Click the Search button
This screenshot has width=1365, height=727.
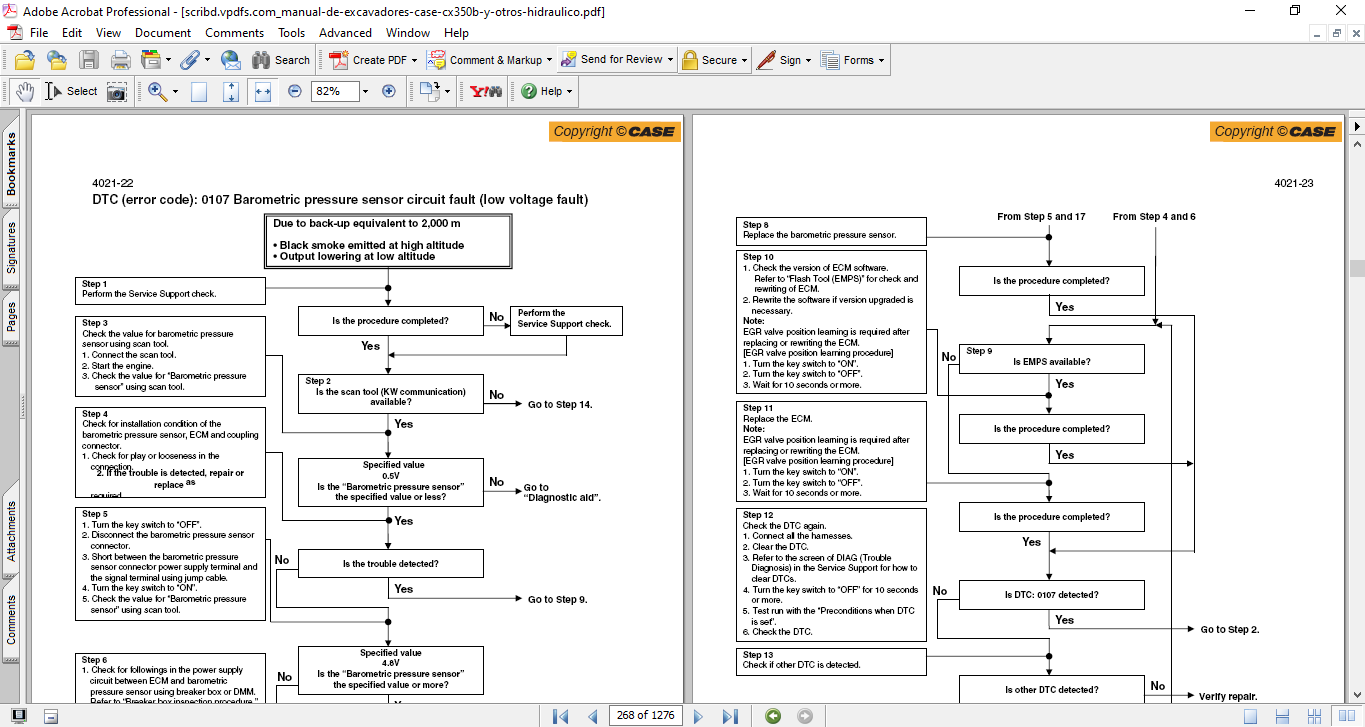[x=278, y=60]
